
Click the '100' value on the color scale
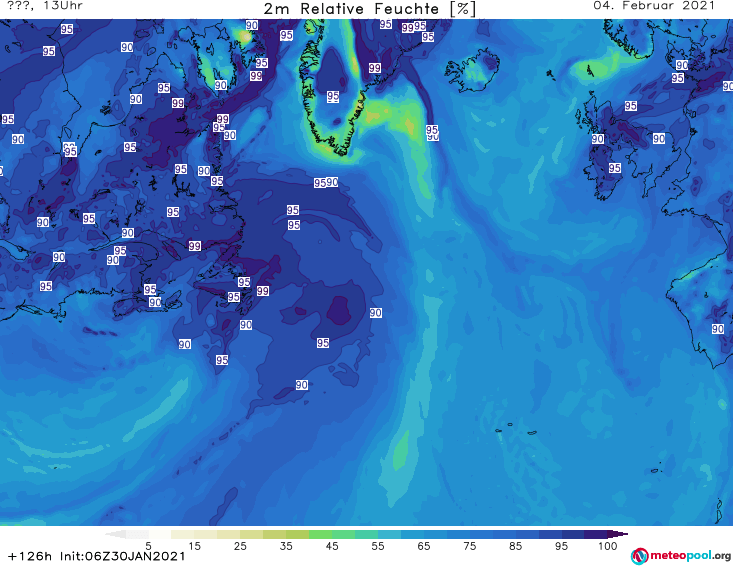(608, 546)
